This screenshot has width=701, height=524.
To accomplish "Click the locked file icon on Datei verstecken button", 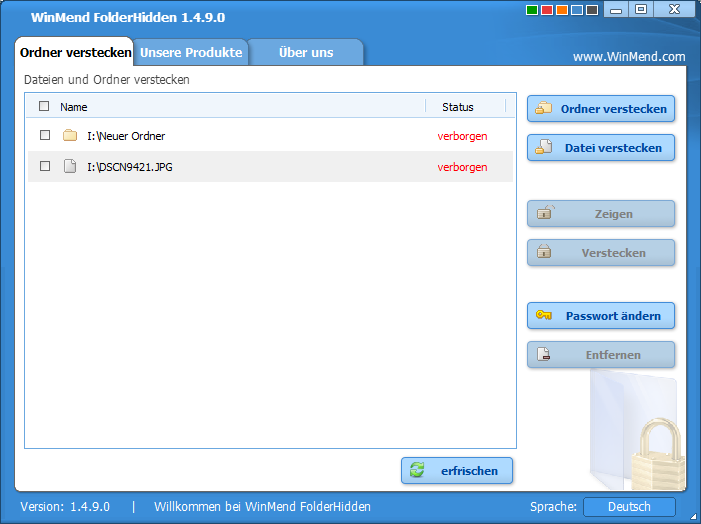I will 544,147.
